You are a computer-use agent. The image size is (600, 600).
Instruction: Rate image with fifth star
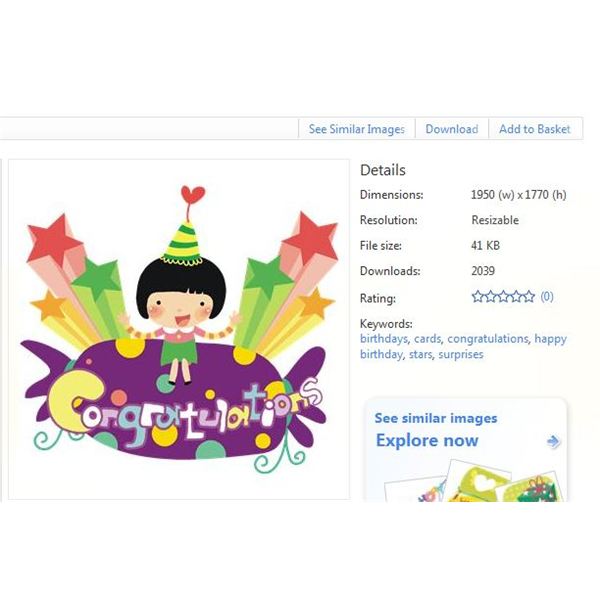[529, 297]
